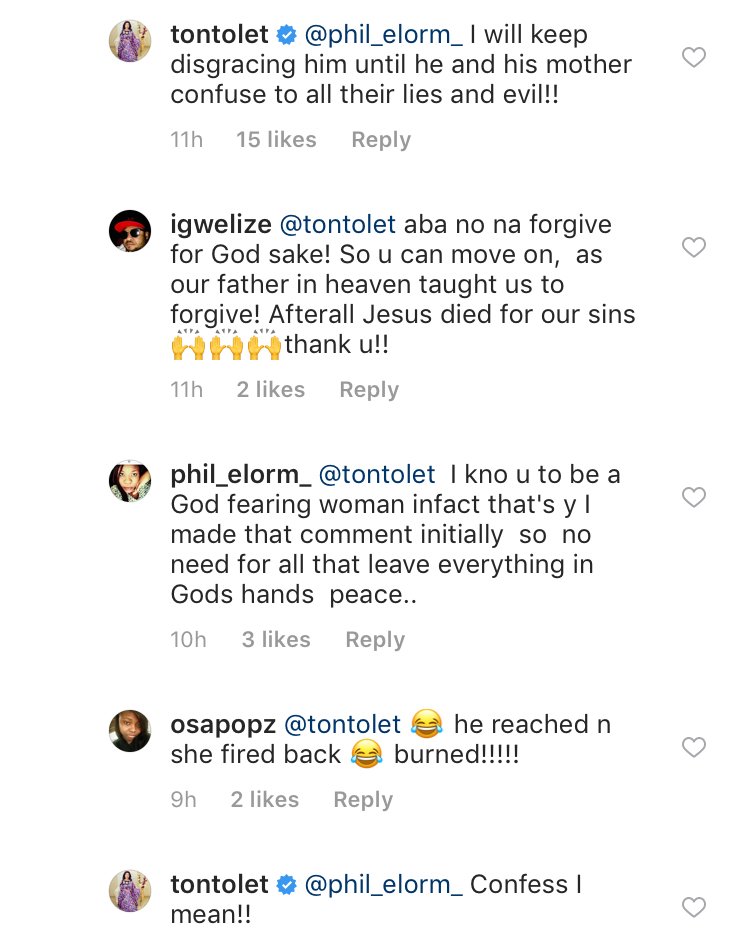
Task: Like tontolet's 'Confess I mean' comment
Action: [693, 907]
